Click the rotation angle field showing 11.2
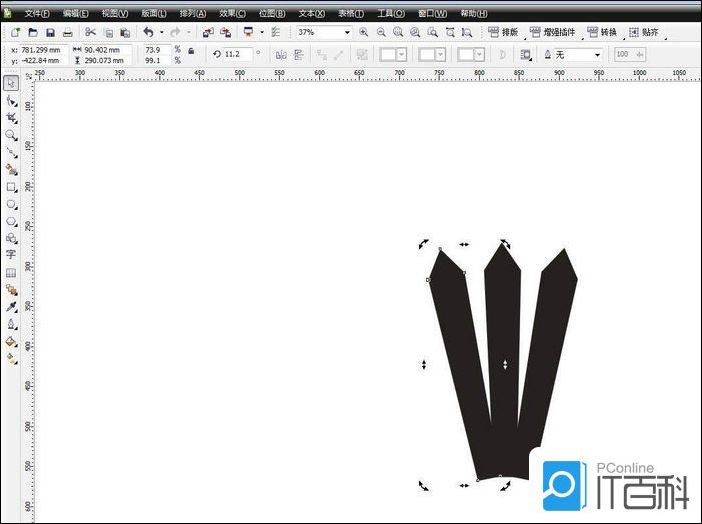702x524 pixels. (236, 55)
